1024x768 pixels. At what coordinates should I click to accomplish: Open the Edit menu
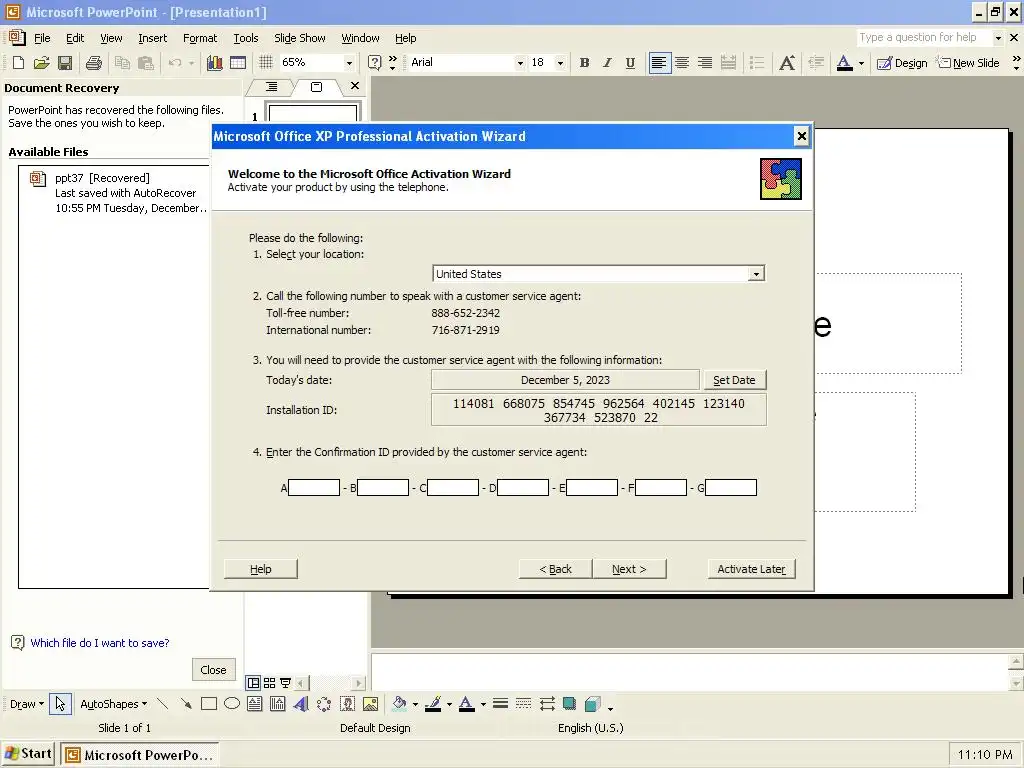(75, 38)
